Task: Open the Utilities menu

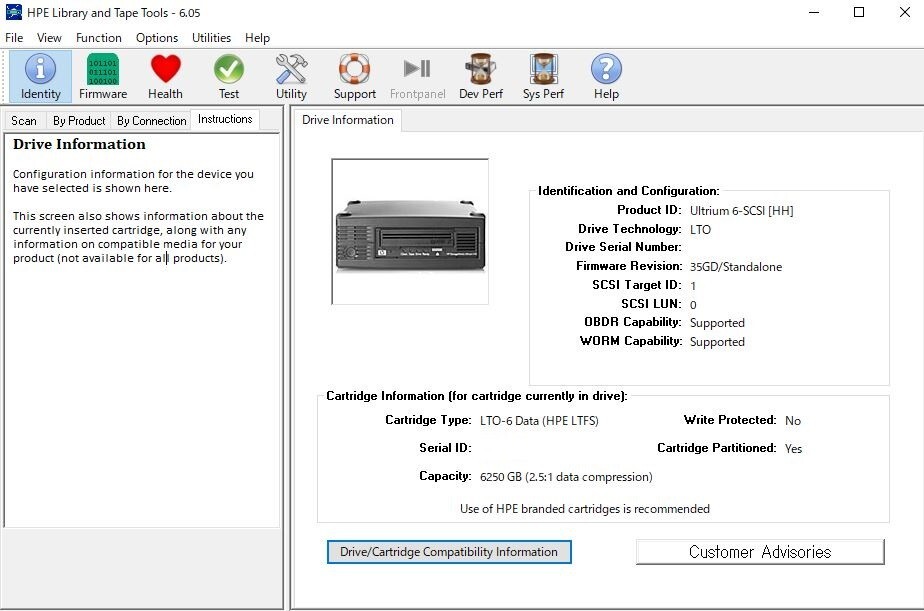Action: (x=211, y=38)
